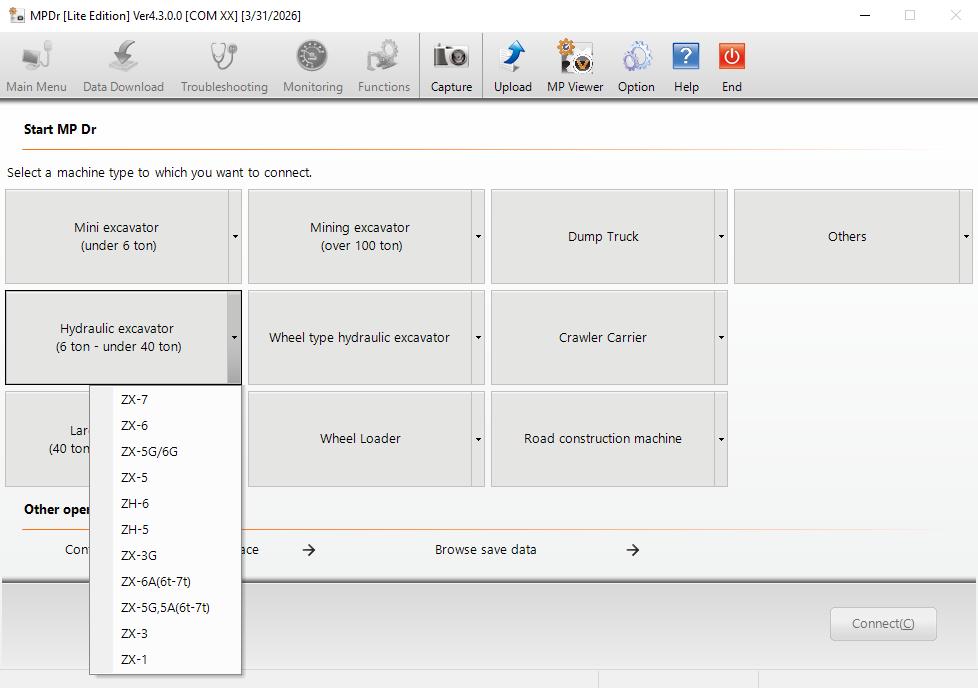Choose ZX-1 from the model list
Screen dimensions: 978x688
(x=165, y=659)
